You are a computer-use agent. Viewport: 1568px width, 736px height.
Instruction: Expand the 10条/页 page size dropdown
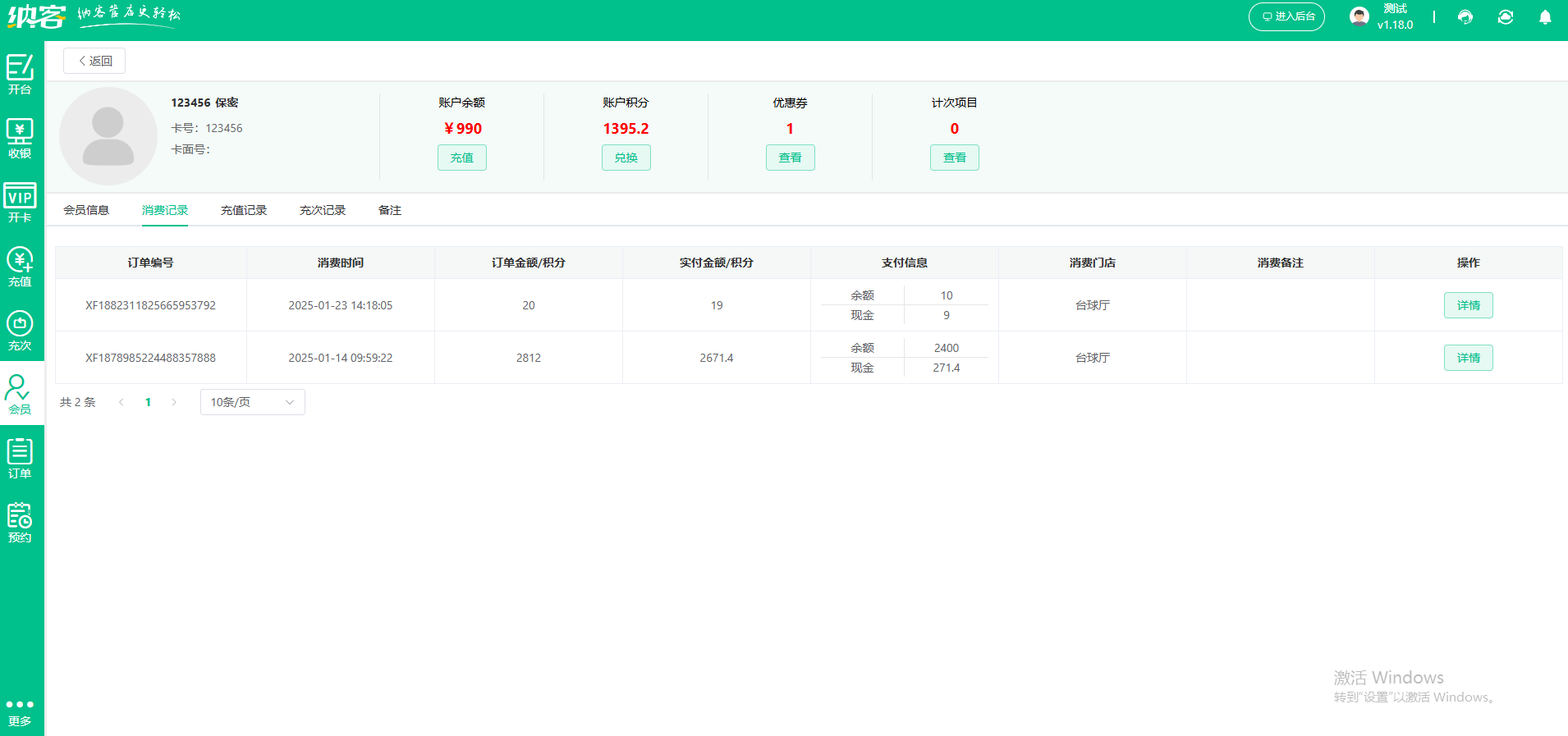[252, 402]
